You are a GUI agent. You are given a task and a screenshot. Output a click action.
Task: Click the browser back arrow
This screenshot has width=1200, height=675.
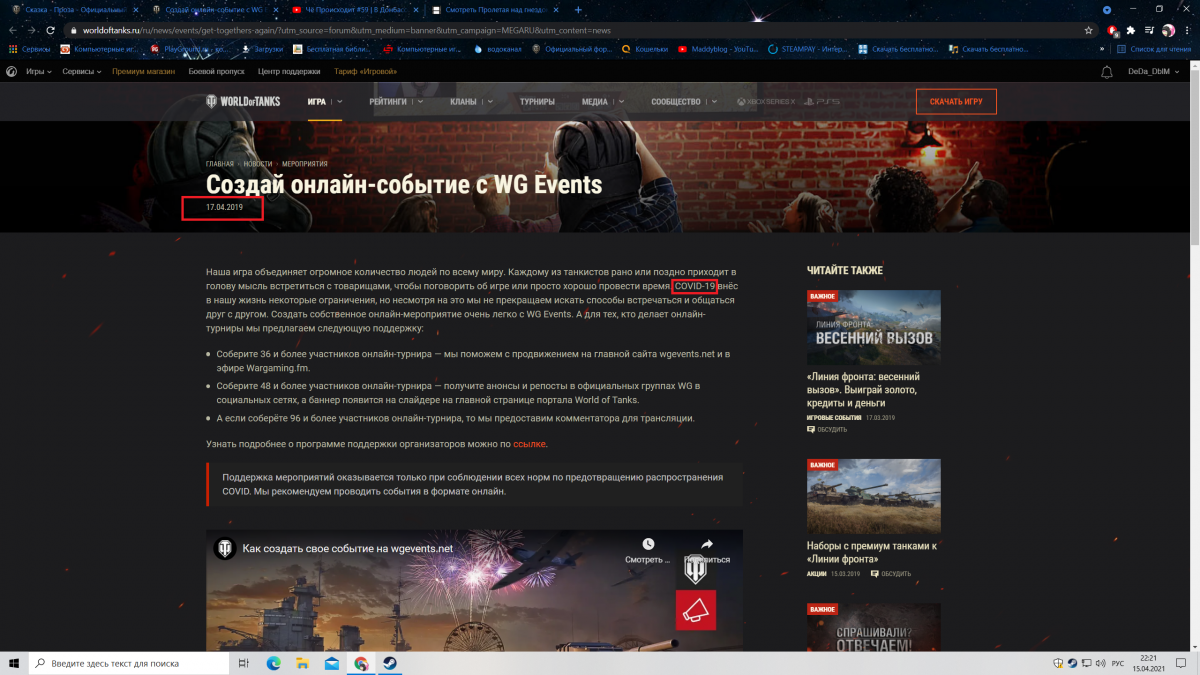pos(11,30)
